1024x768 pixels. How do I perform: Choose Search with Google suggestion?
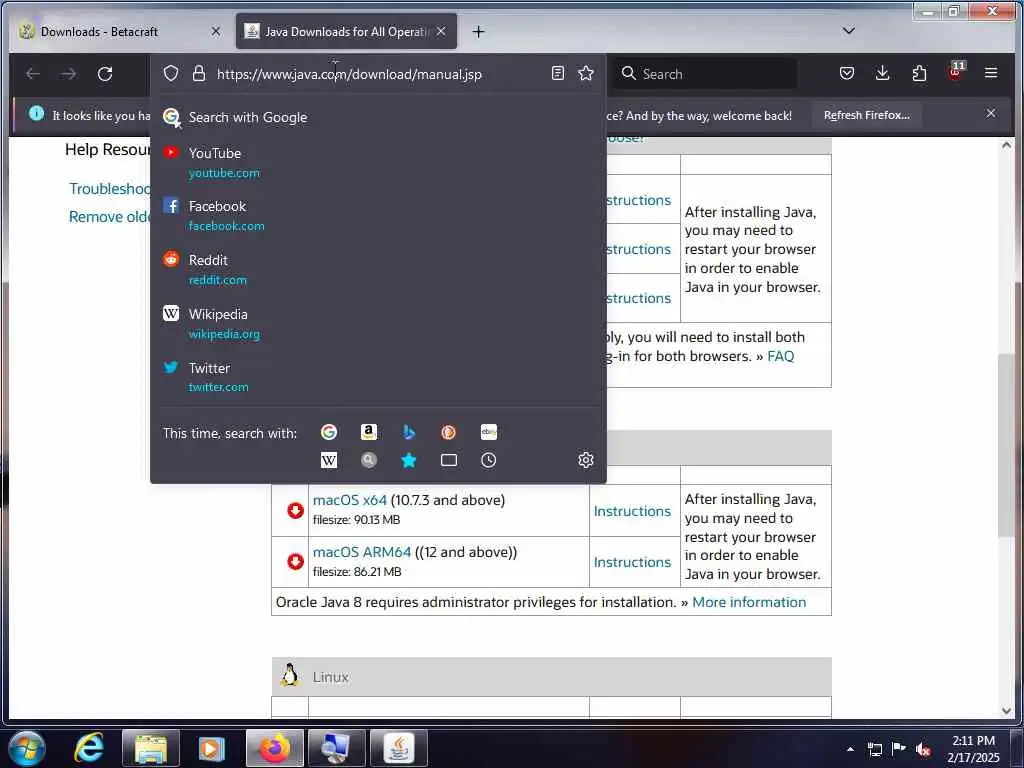click(x=378, y=118)
